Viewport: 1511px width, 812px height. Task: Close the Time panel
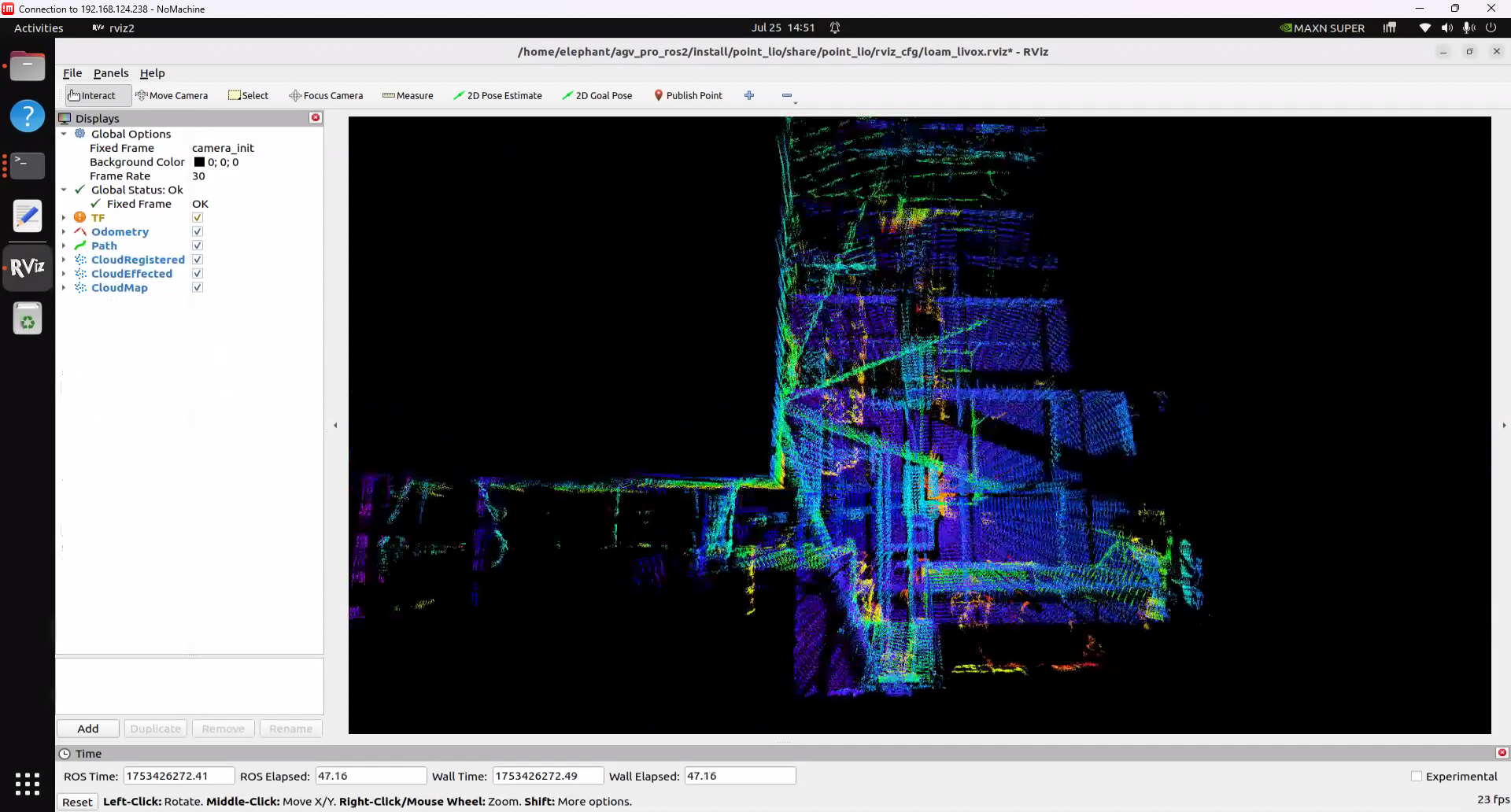(1502, 753)
